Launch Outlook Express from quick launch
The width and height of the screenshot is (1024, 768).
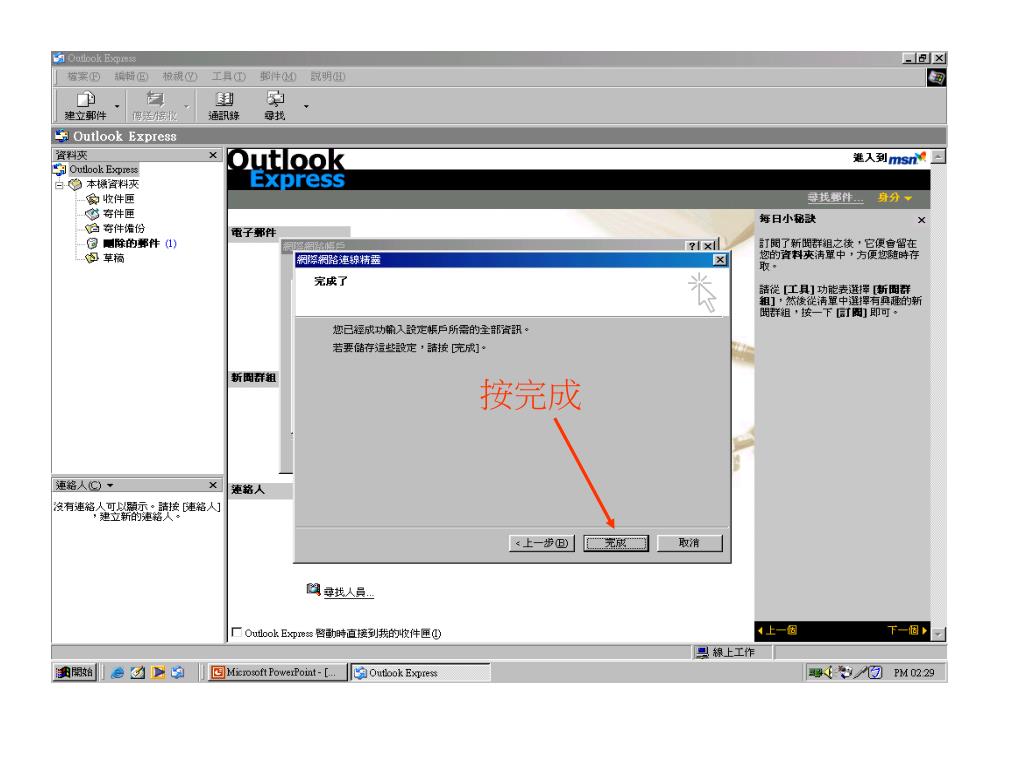(x=178, y=672)
